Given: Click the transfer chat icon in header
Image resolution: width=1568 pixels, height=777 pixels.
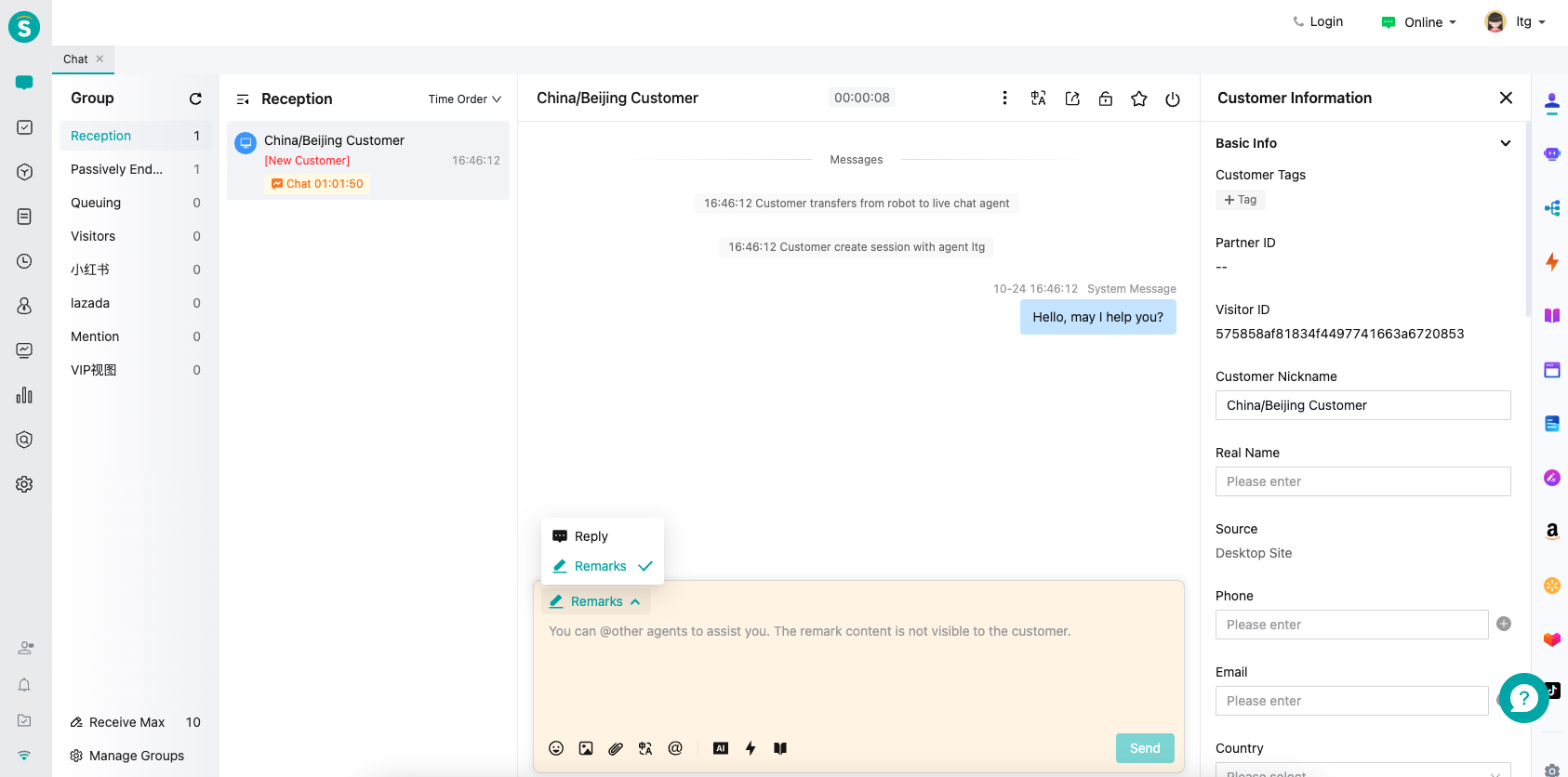Looking at the screenshot, I should coord(1072,99).
